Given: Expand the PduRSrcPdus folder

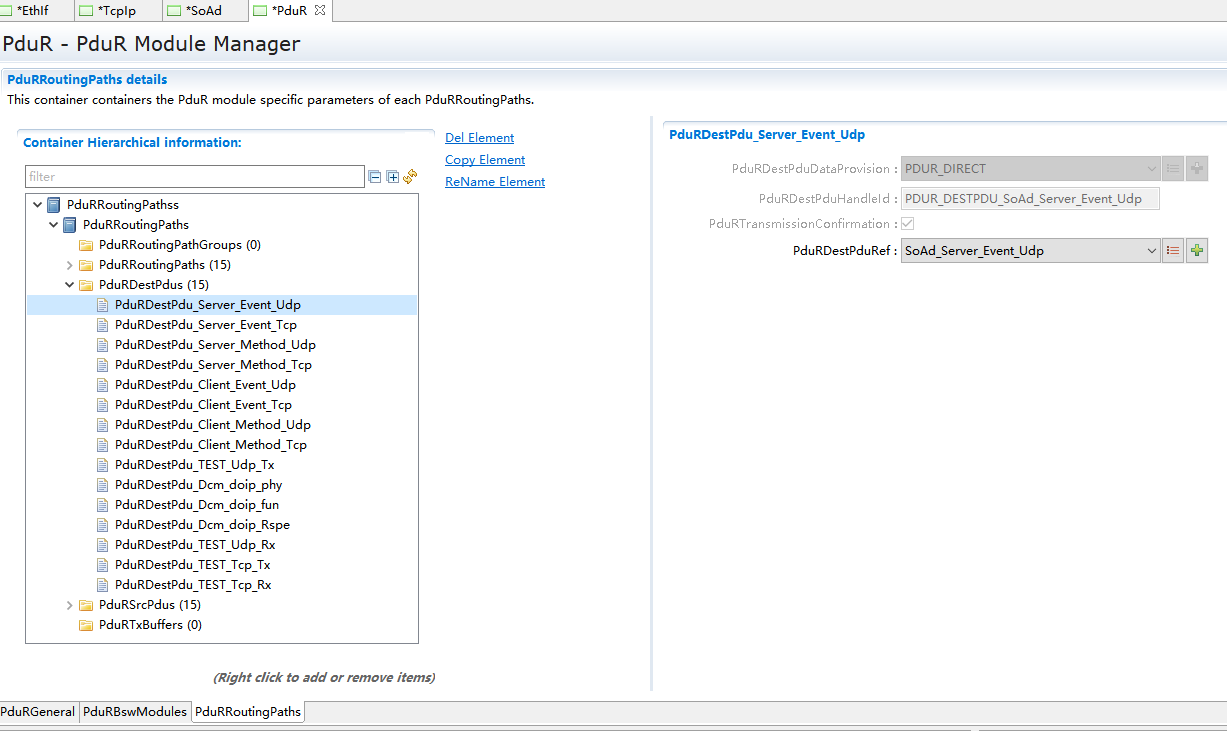Looking at the screenshot, I should pos(69,605).
